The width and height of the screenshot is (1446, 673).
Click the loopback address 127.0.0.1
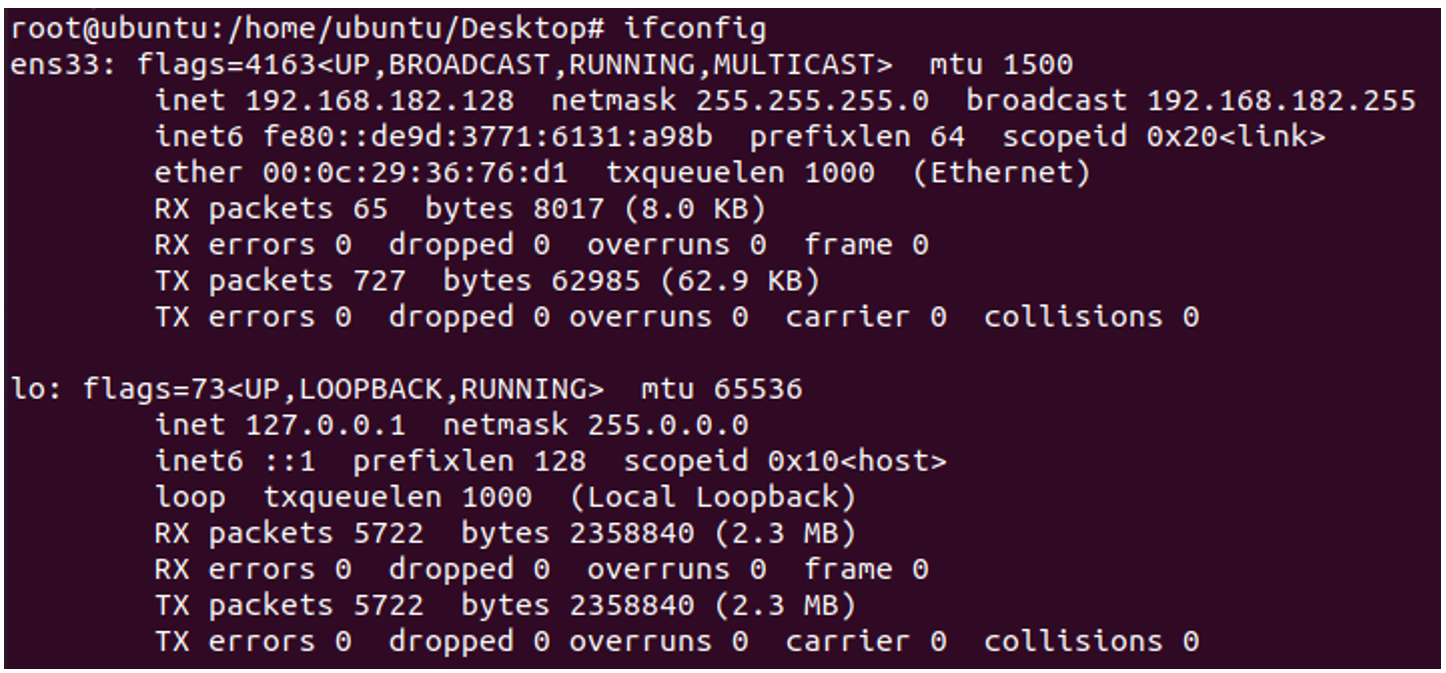[326, 425]
